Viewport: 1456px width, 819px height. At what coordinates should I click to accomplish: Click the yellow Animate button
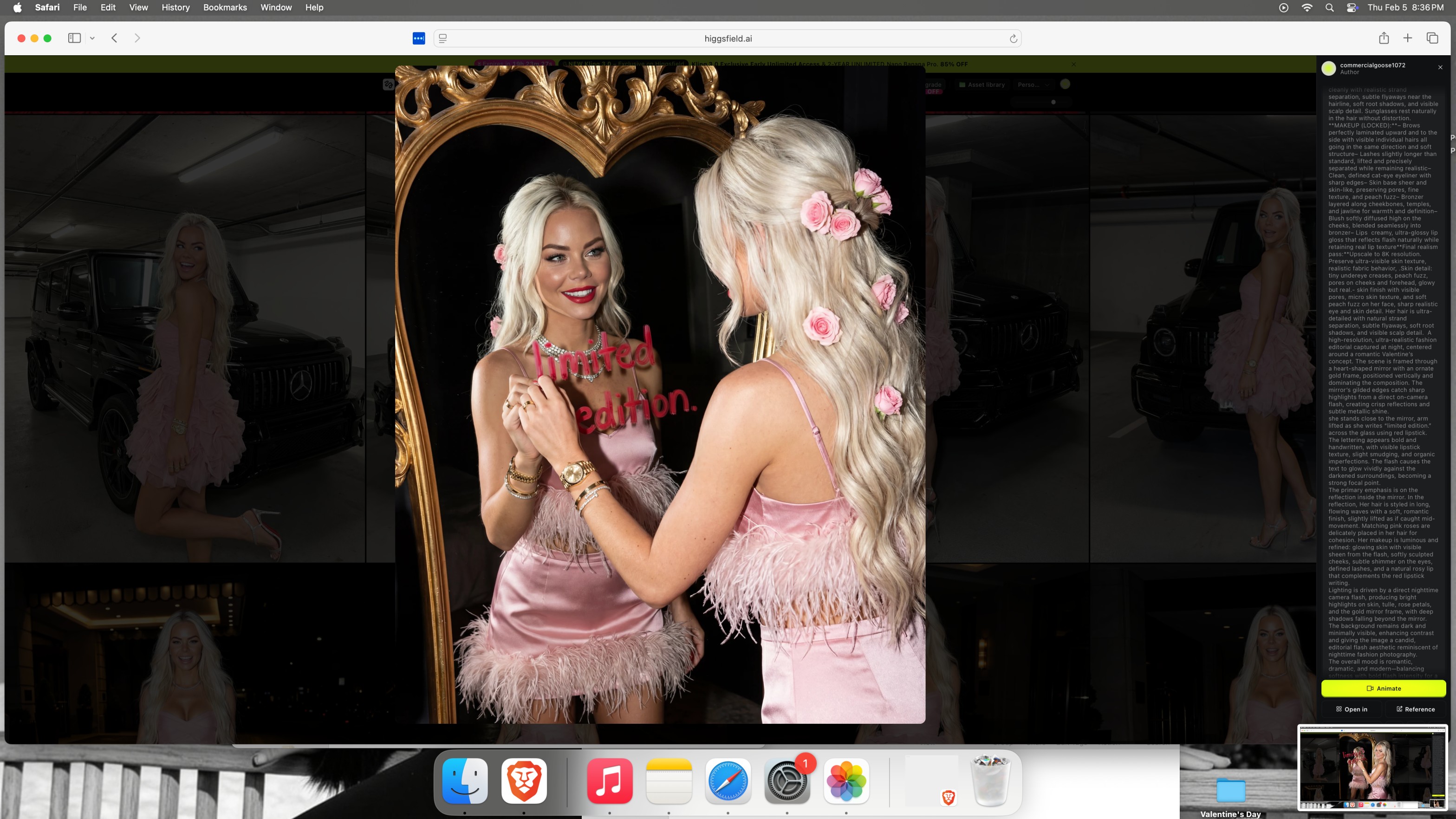pos(1383,689)
